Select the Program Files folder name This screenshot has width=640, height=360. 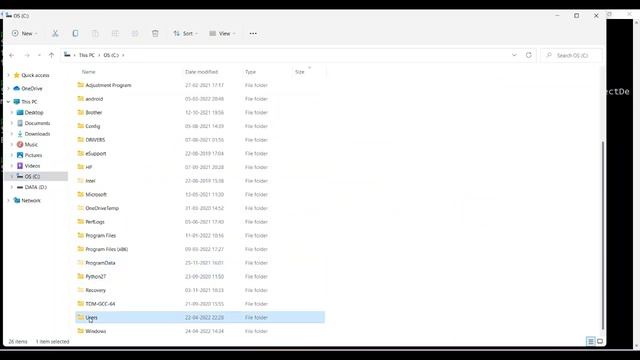coord(101,236)
